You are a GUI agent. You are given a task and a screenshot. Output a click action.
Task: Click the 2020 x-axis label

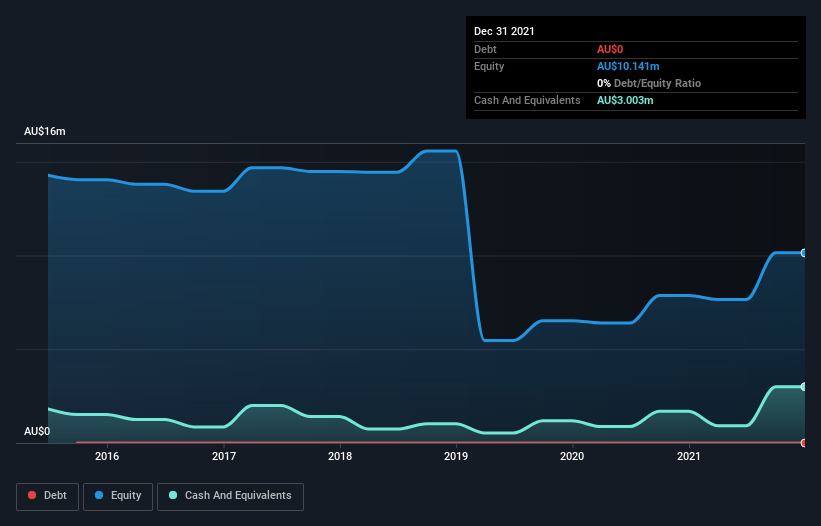click(x=572, y=456)
